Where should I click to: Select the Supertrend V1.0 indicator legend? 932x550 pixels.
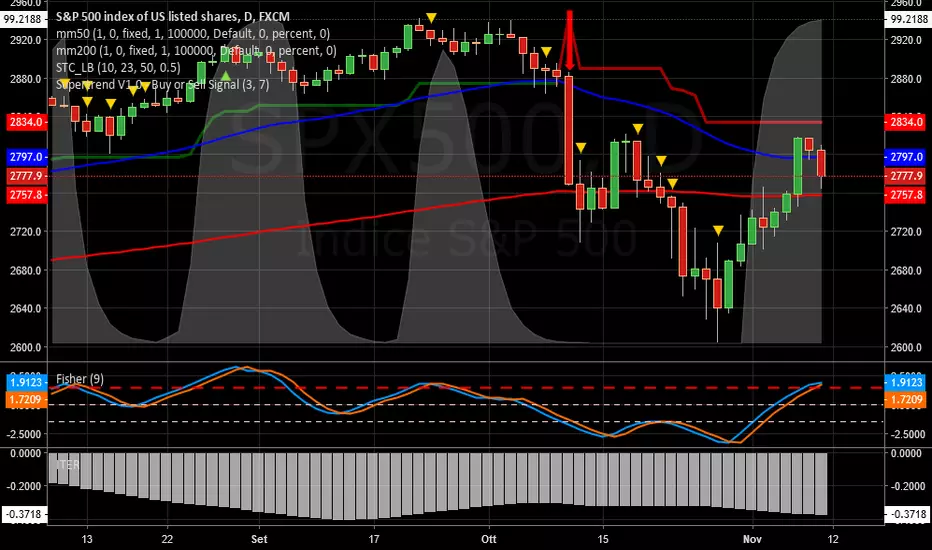coord(162,84)
